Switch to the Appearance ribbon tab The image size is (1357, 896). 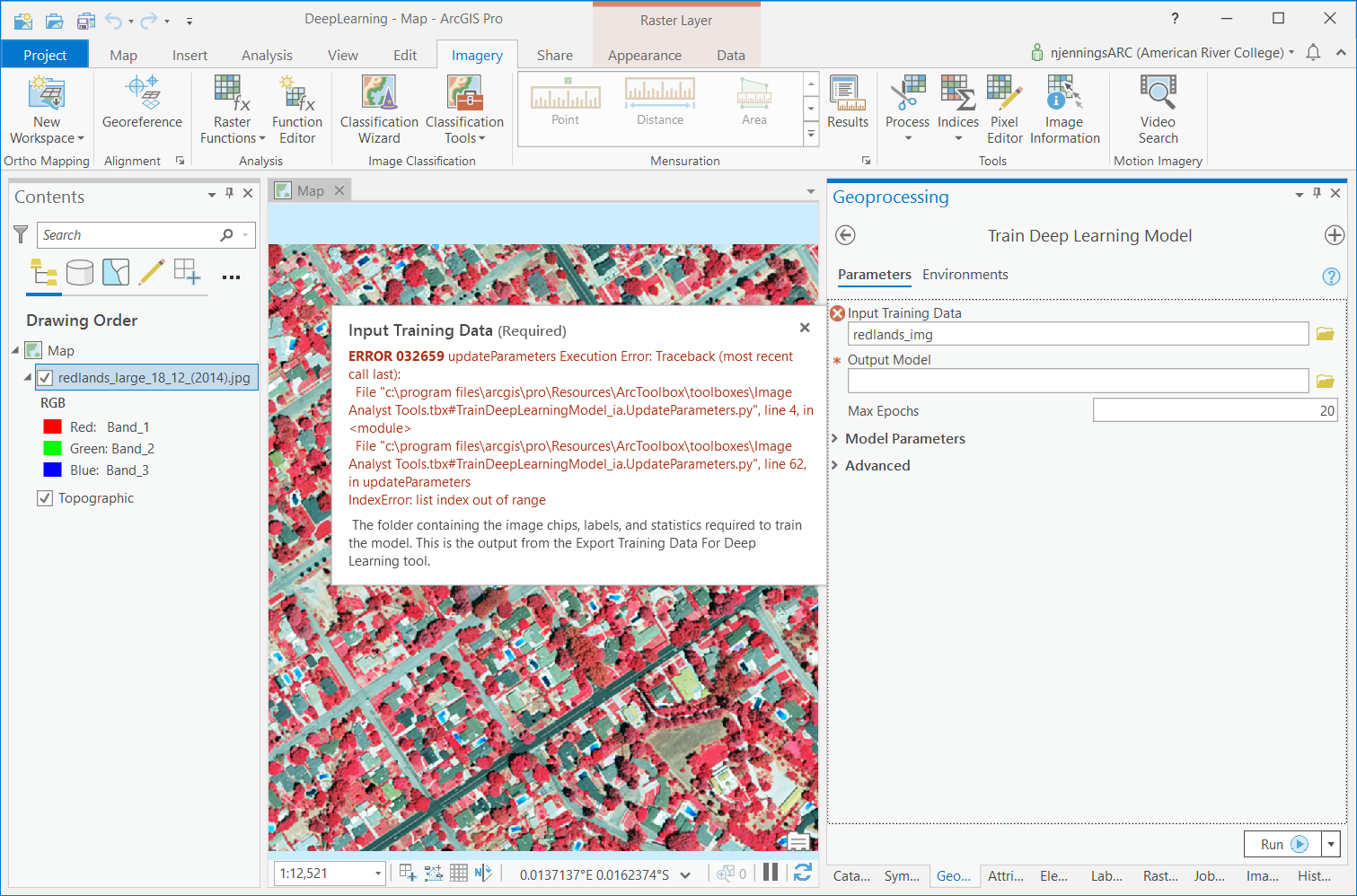tap(645, 55)
